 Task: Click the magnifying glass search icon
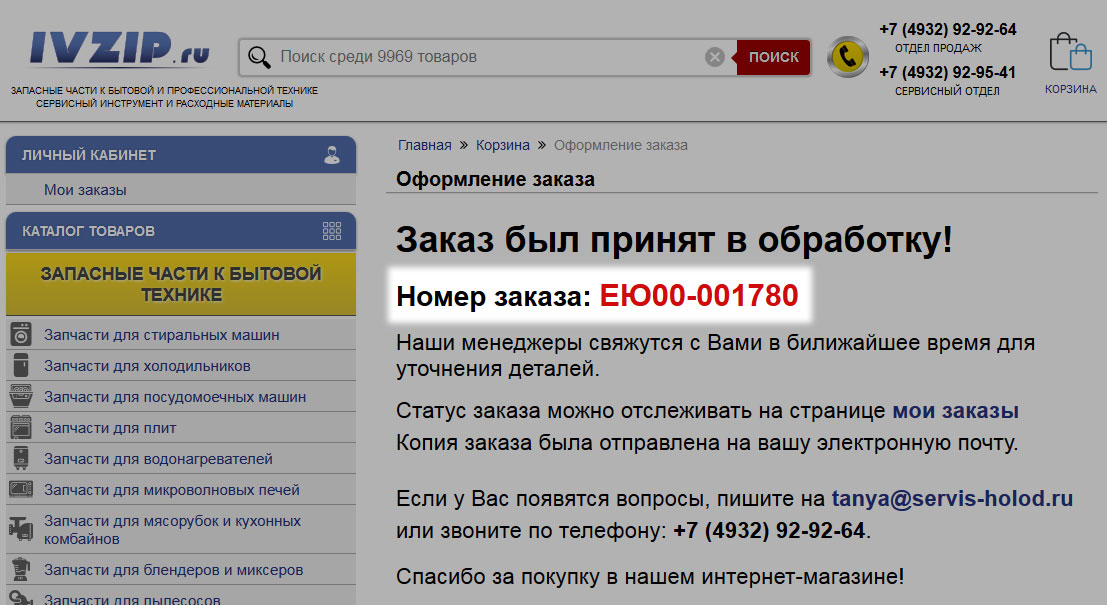(259, 57)
